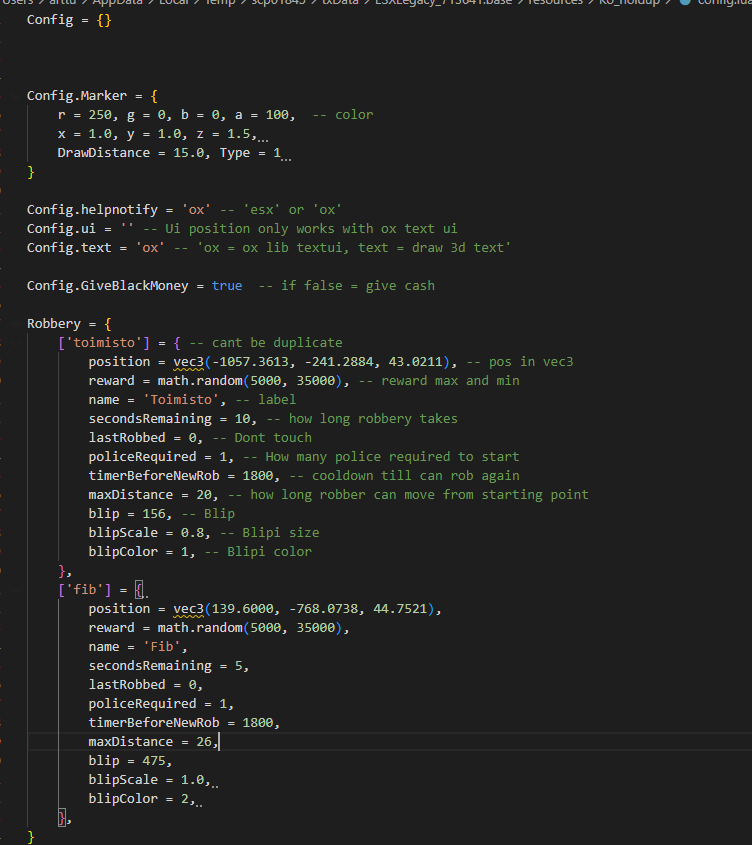Click the 'true' value of GiveBlackMoney
The height and width of the screenshot is (845, 752).
(227, 286)
